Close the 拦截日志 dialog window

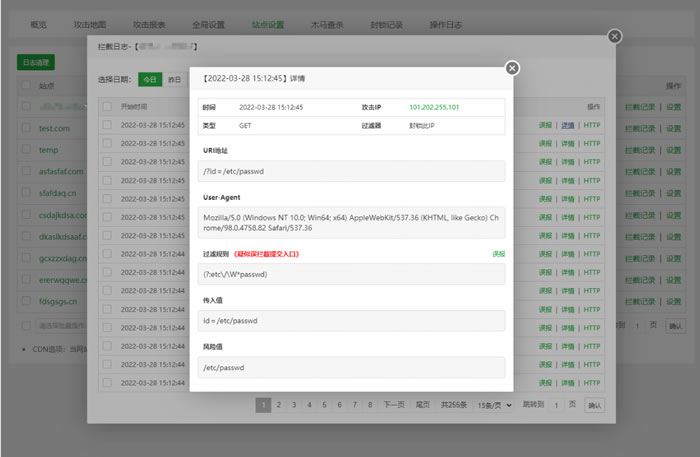pyautogui.click(x=614, y=36)
